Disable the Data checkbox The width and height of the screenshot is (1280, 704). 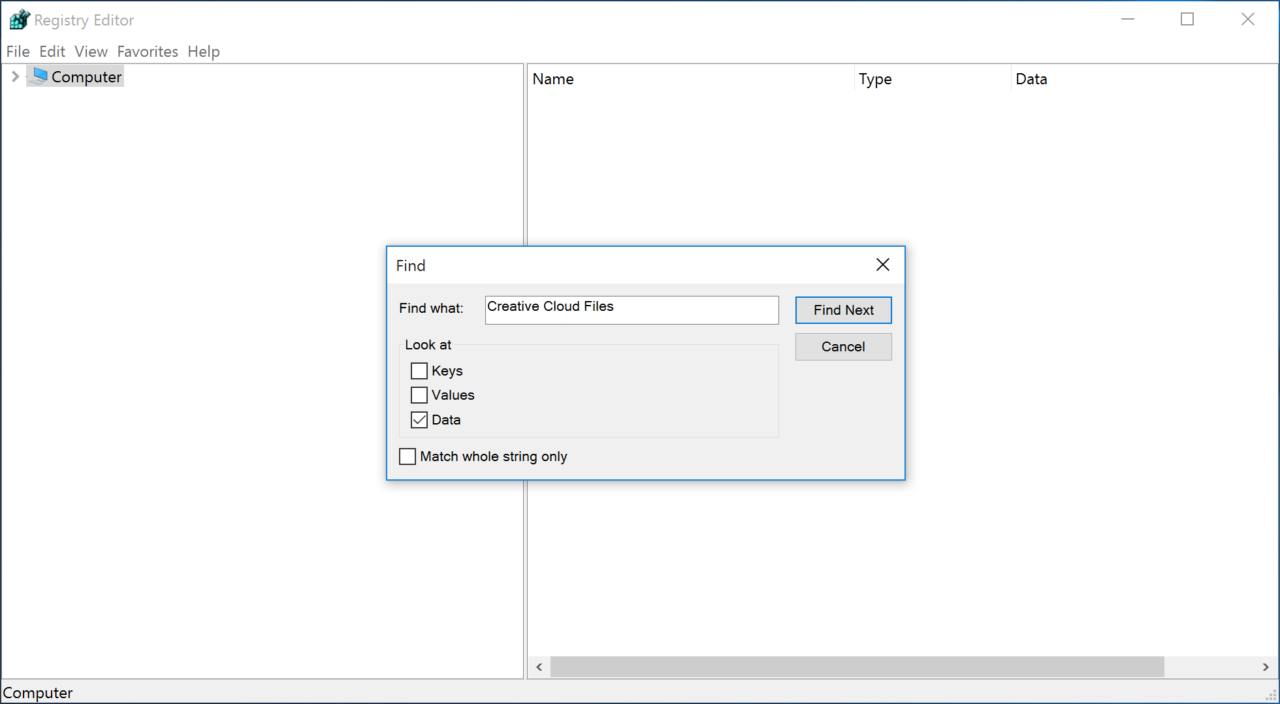[419, 419]
